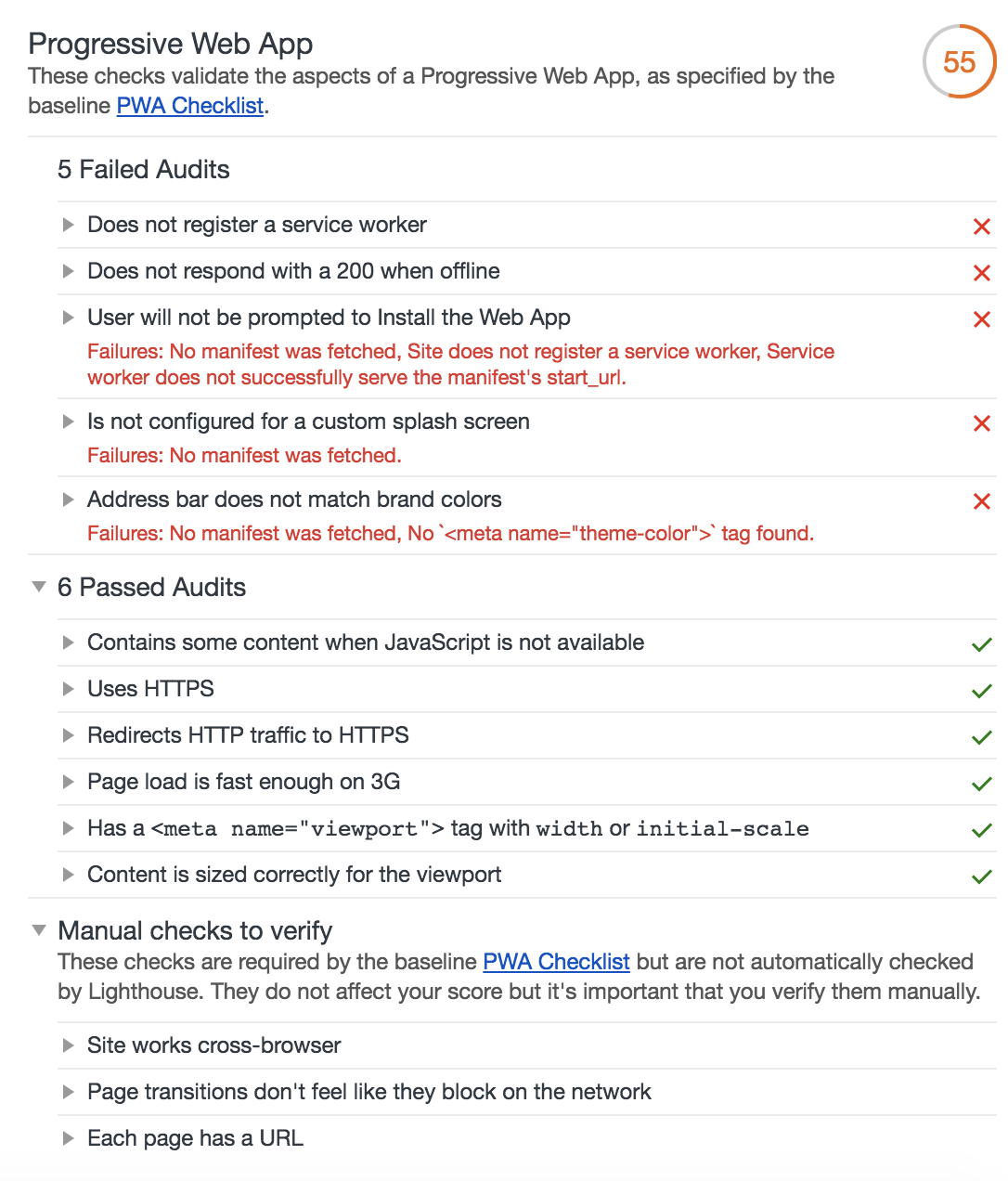
Task: Click the 5 Failed Audits heading
Action: 144,170
